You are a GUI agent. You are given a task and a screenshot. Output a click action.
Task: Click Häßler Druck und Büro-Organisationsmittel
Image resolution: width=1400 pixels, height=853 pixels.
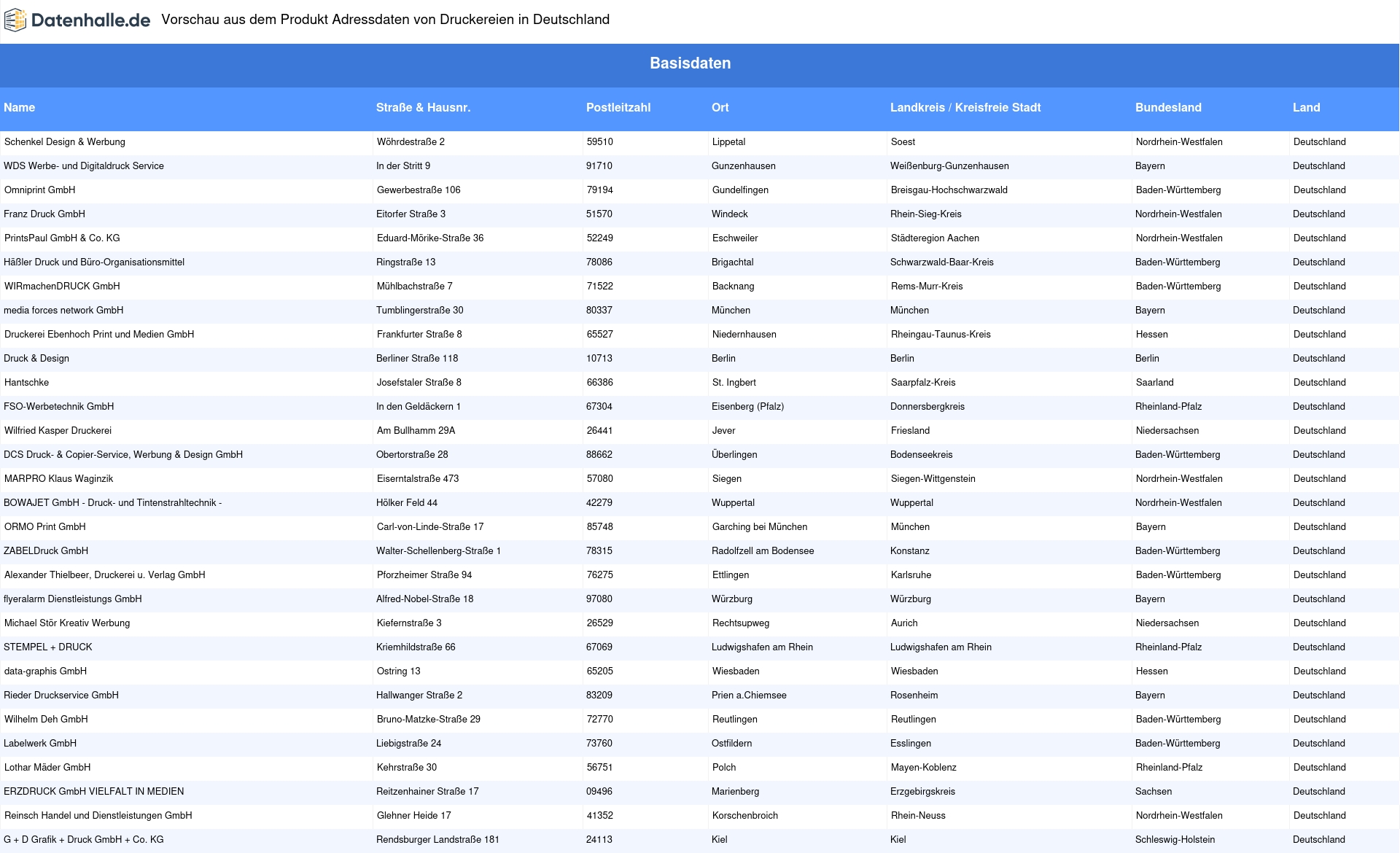[94, 262]
